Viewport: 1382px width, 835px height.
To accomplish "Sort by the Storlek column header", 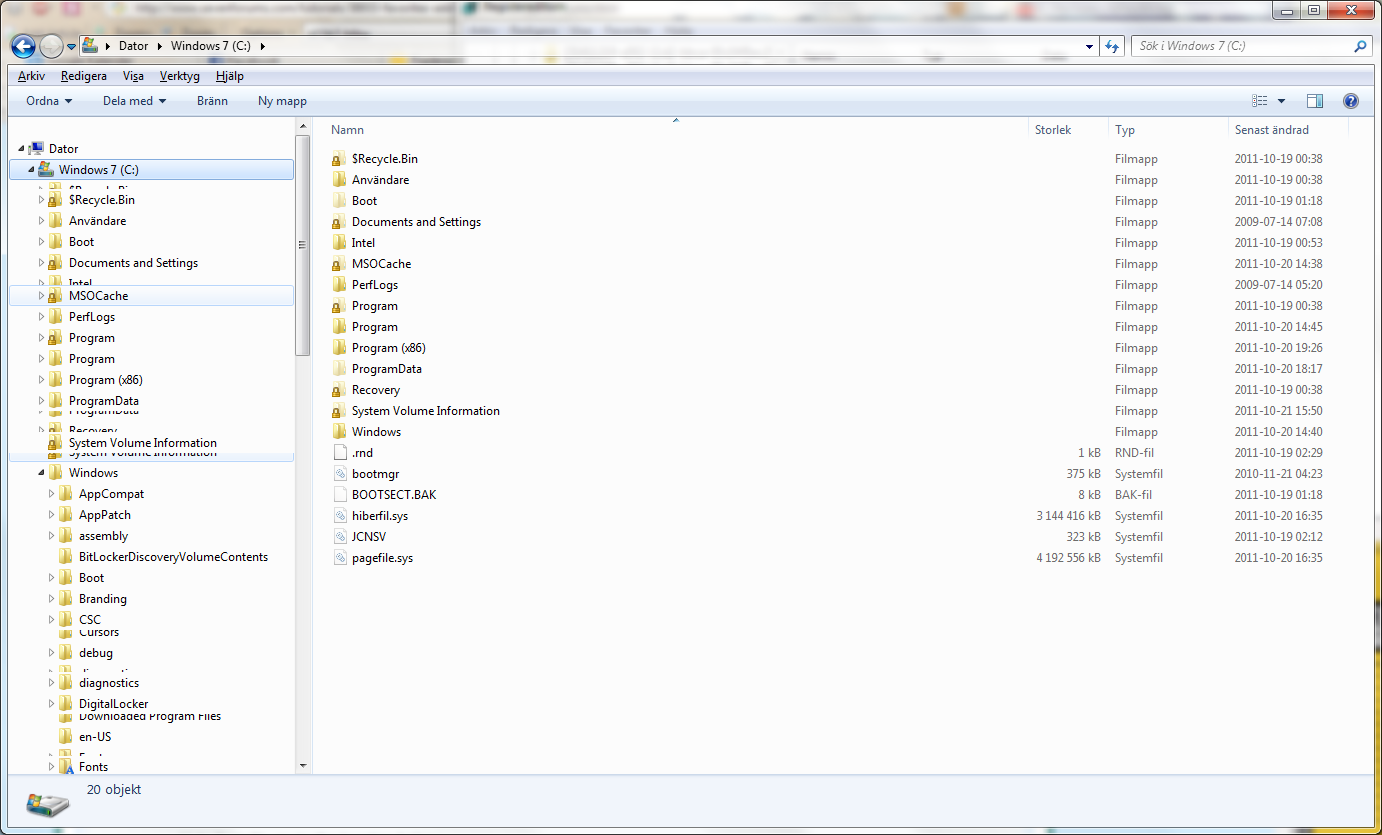I will tap(1053, 130).
